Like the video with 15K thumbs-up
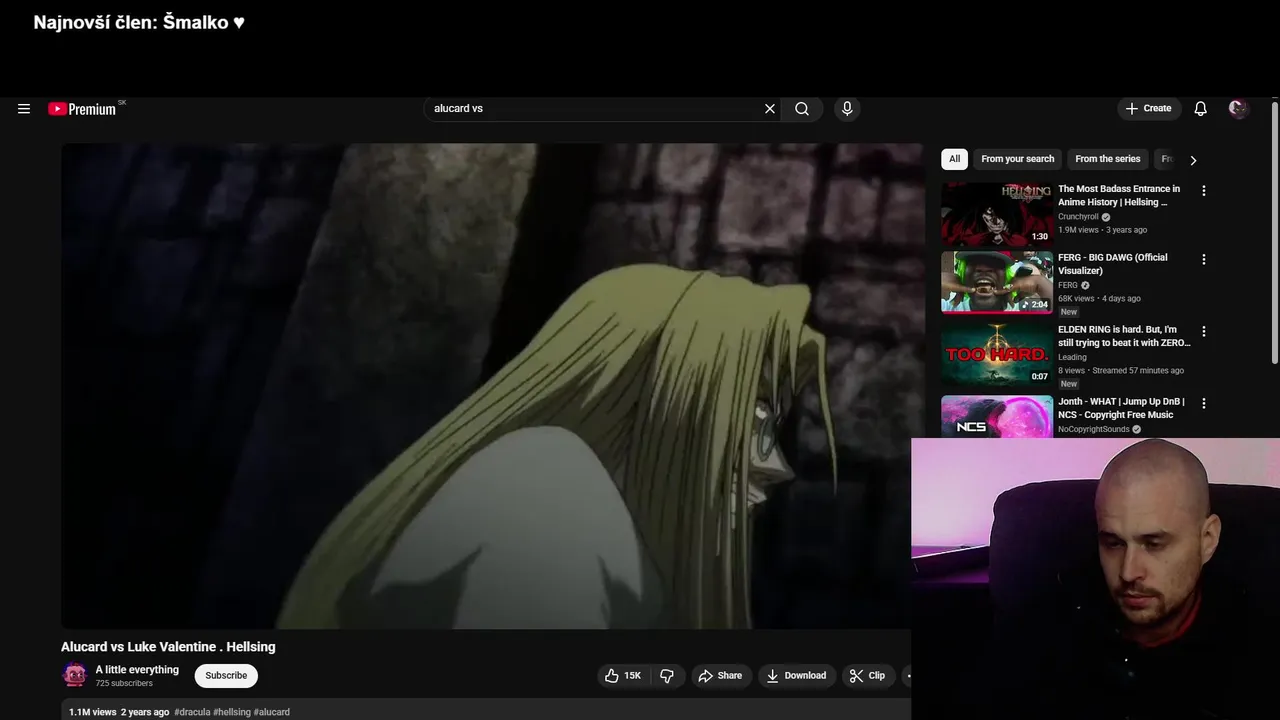 pos(622,676)
